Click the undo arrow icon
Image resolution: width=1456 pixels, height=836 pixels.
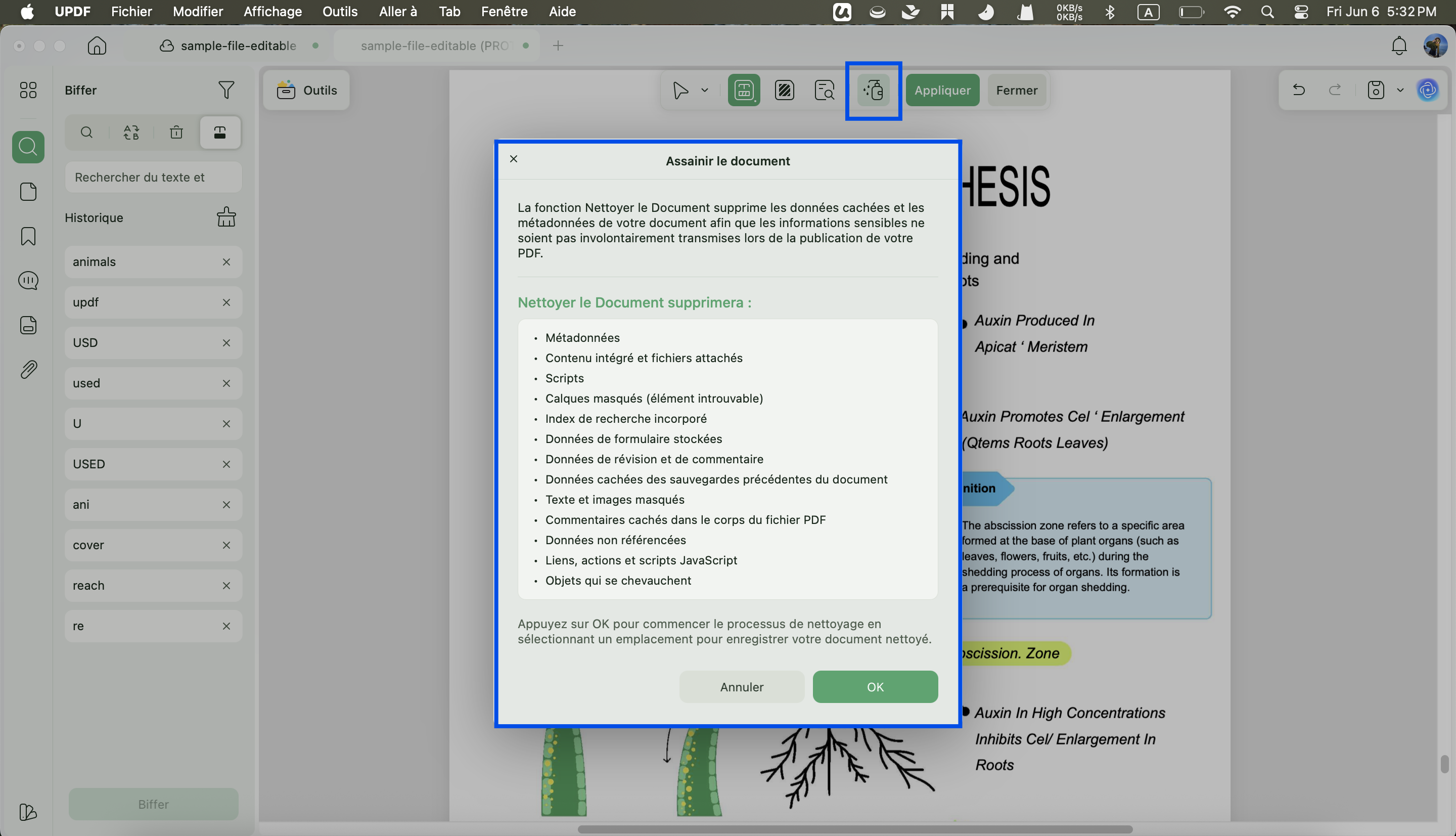(1299, 90)
